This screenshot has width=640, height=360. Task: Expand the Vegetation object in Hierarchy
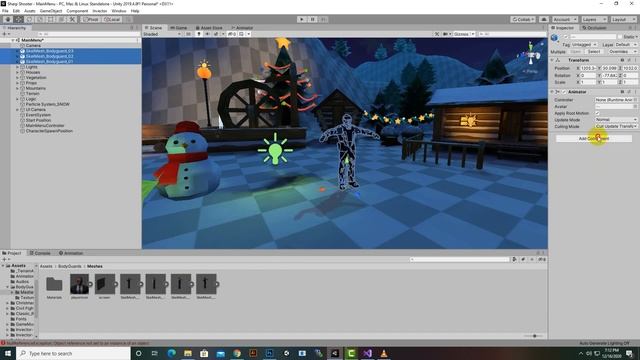[x=18, y=78]
